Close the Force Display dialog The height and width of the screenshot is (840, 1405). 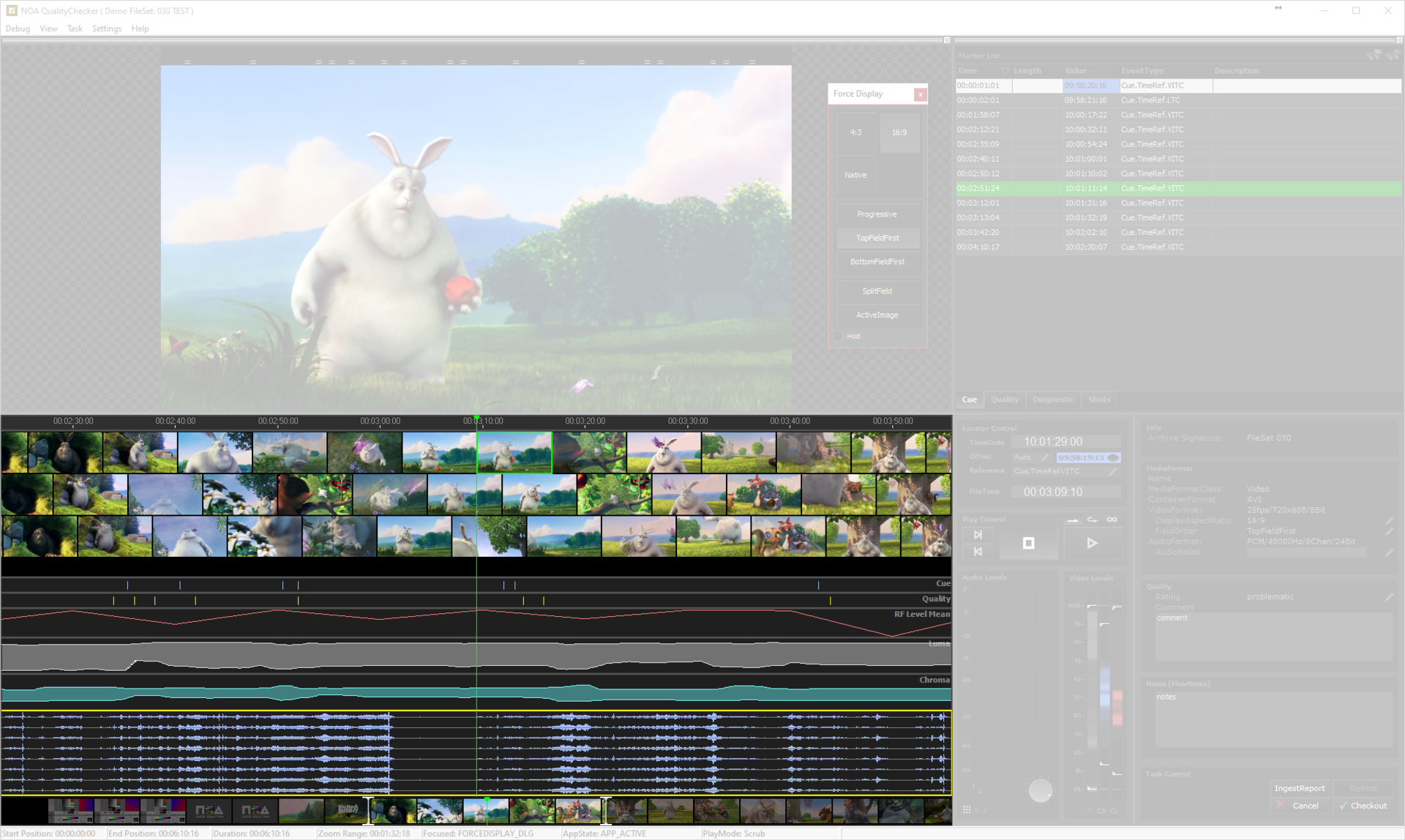click(x=921, y=94)
